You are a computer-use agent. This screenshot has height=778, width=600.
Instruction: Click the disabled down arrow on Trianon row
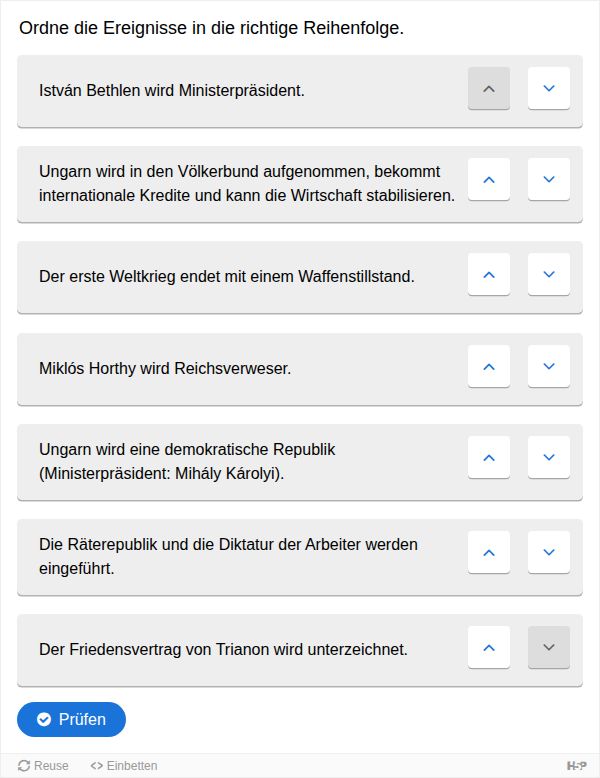click(548, 648)
